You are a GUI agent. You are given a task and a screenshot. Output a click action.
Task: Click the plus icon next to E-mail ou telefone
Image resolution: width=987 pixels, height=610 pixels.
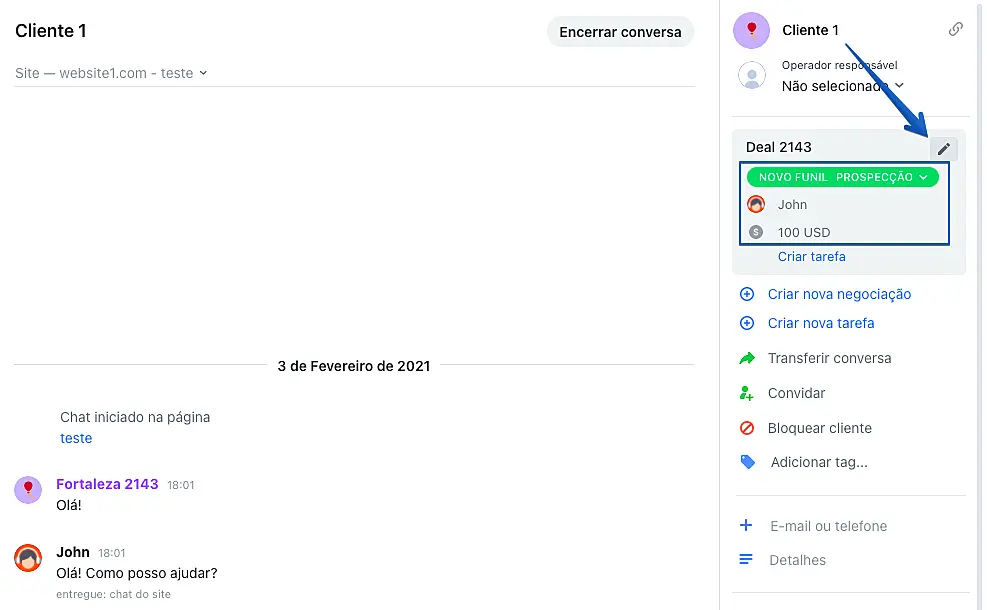(x=746, y=525)
